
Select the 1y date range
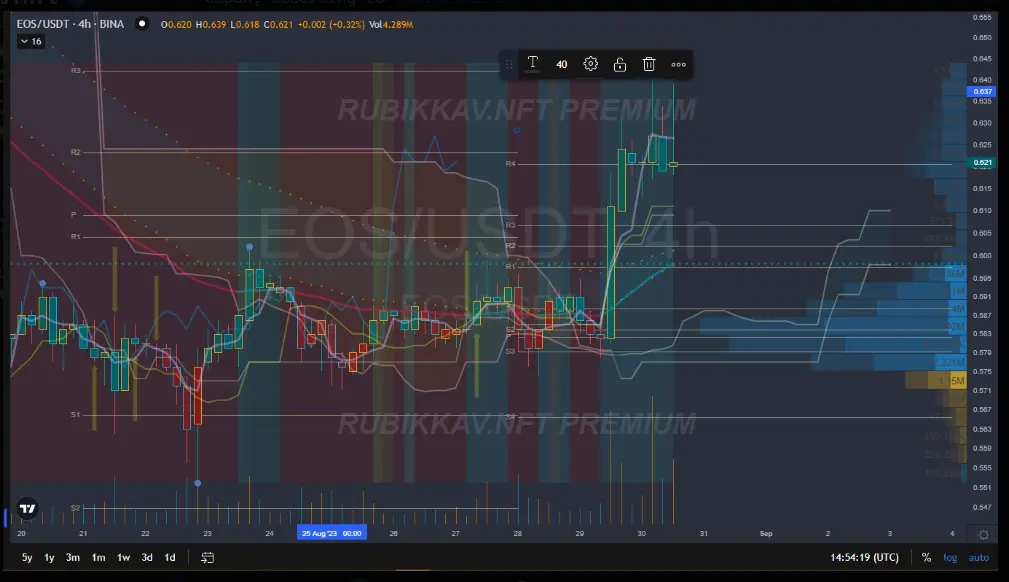click(49, 558)
